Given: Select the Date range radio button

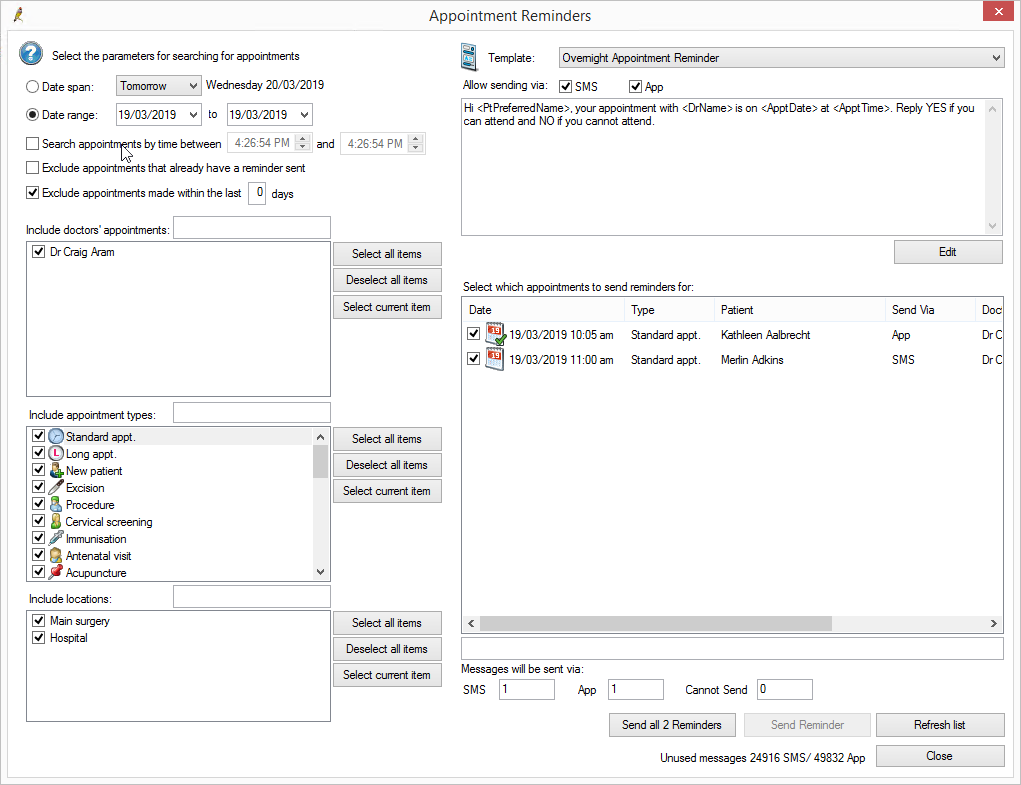Looking at the screenshot, I should click(33, 115).
